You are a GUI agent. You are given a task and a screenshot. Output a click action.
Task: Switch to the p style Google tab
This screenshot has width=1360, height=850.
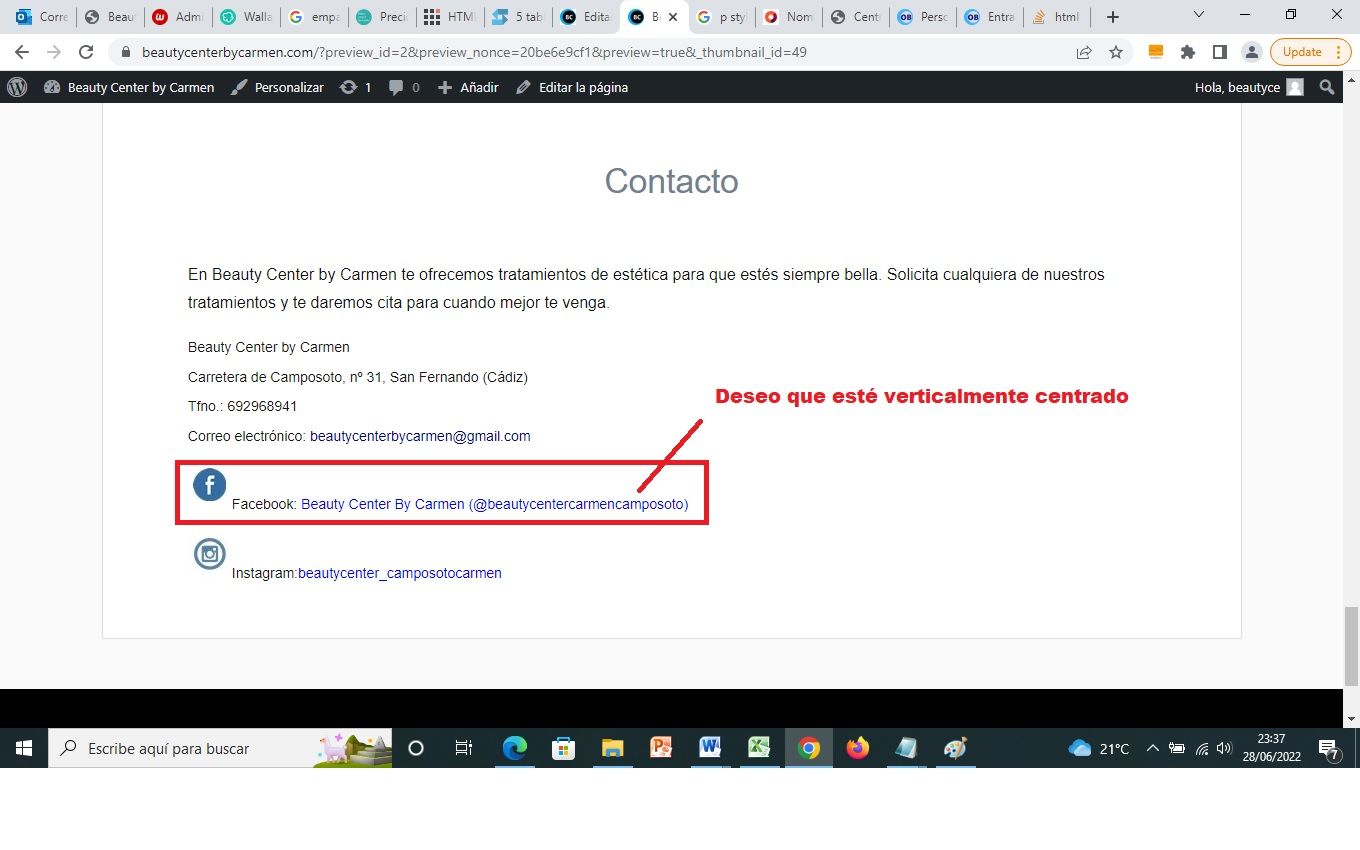(723, 17)
